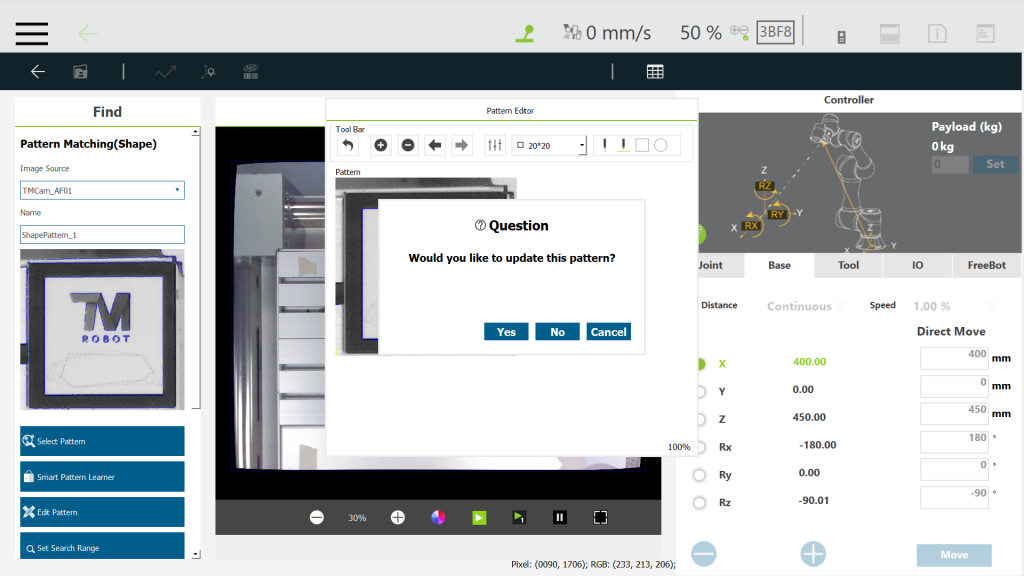Image resolution: width=1024 pixels, height=576 pixels.
Task: Click the undo arrow in Pattern Editor toolbar
Action: 348,146
